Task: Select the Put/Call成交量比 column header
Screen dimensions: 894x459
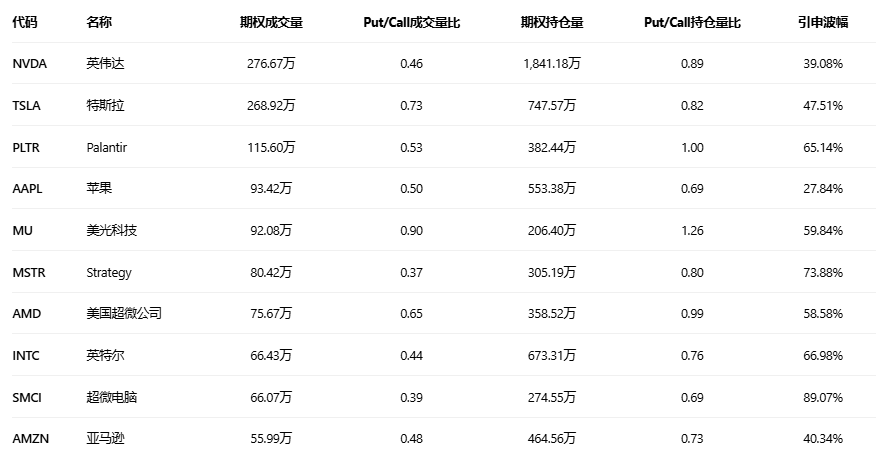Action: pos(411,22)
